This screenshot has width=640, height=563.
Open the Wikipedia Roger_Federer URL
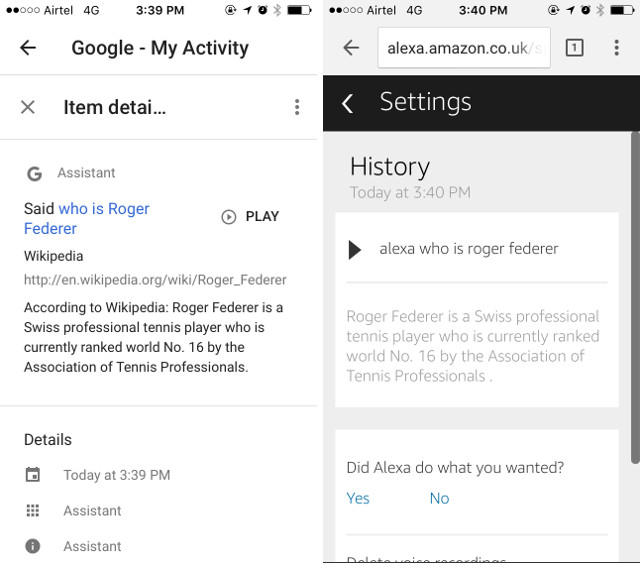155,280
